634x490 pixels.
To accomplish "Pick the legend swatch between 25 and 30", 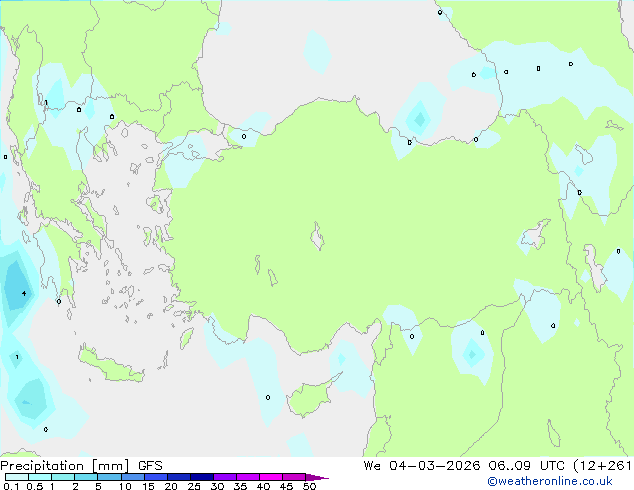I will click(x=202, y=477).
